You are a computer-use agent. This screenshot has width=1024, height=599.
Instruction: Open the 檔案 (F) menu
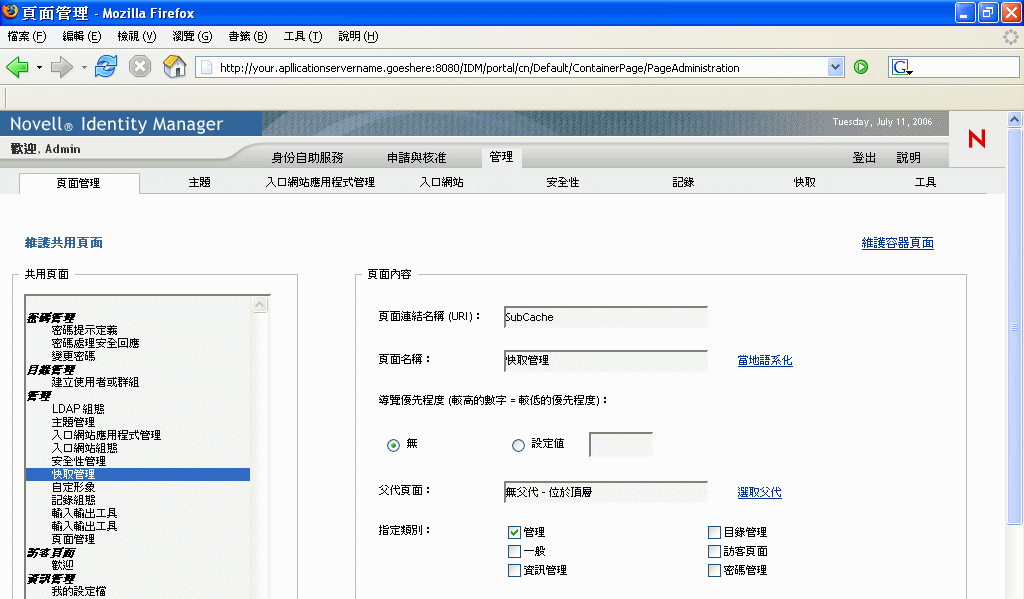pos(27,37)
